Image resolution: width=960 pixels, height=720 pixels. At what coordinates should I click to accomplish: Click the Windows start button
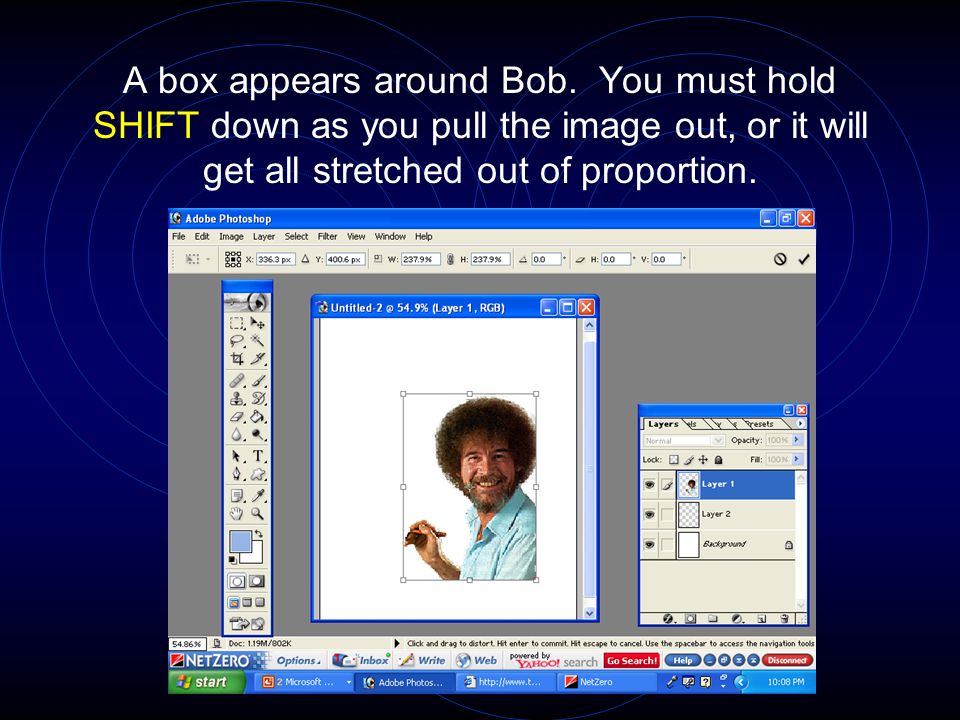coord(206,681)
